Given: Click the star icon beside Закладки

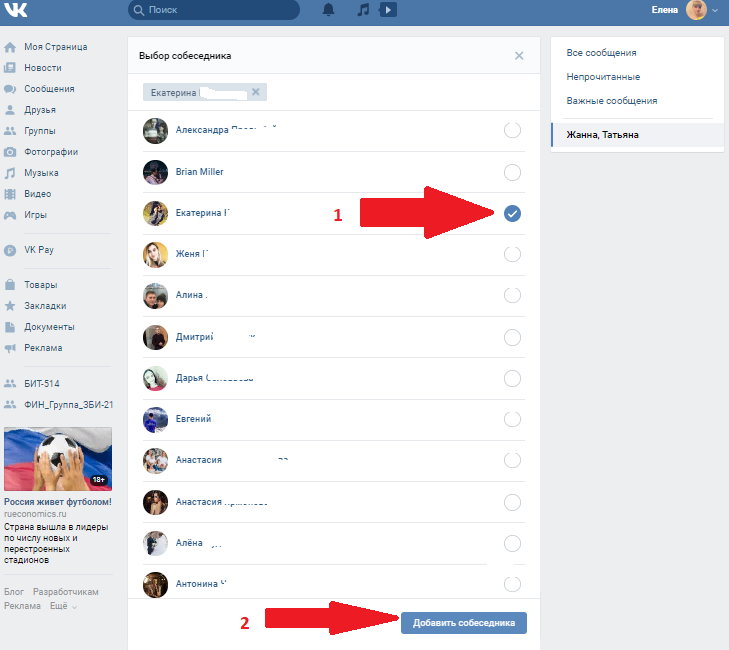Looking at the screenshot, I should click(x=10, y=305).
